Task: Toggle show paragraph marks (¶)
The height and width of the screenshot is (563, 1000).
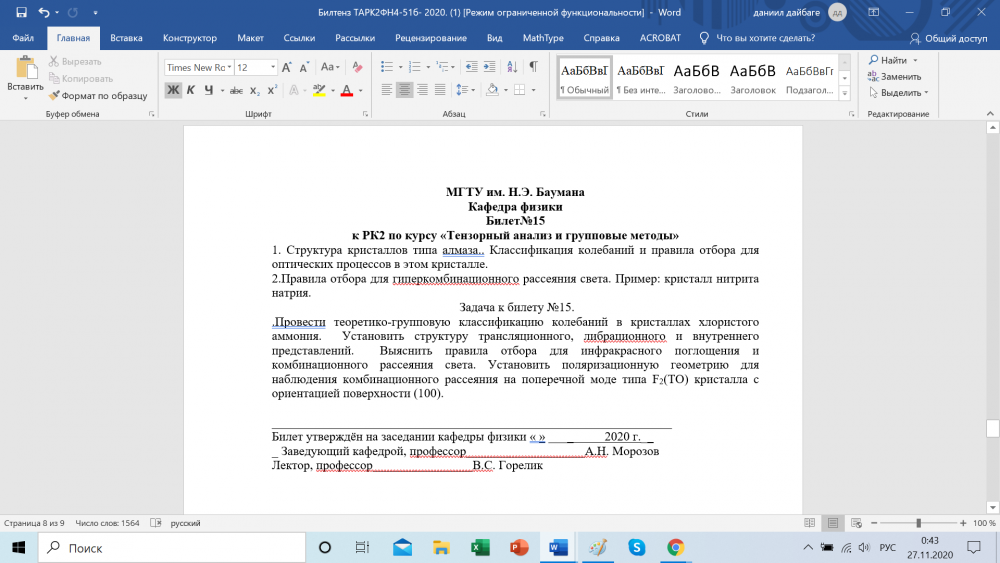Action: [533, 68]
